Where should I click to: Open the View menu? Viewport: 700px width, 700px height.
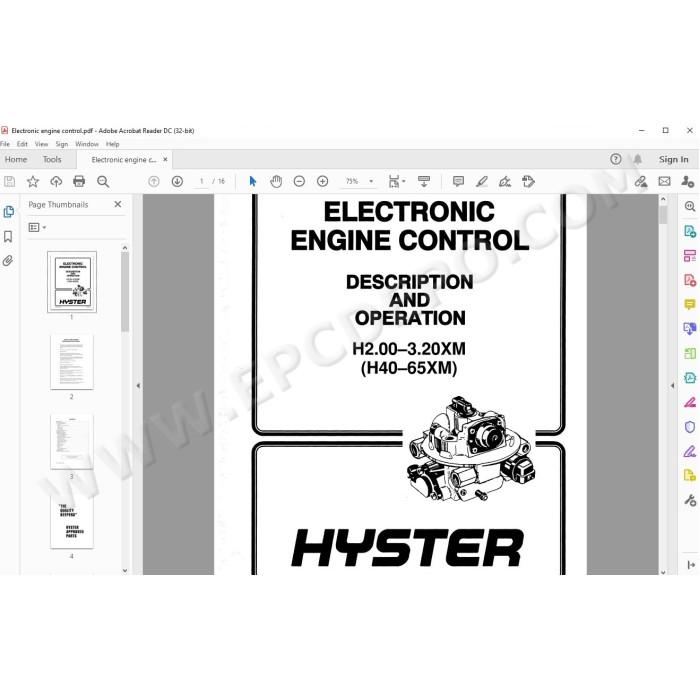(41, 144)
